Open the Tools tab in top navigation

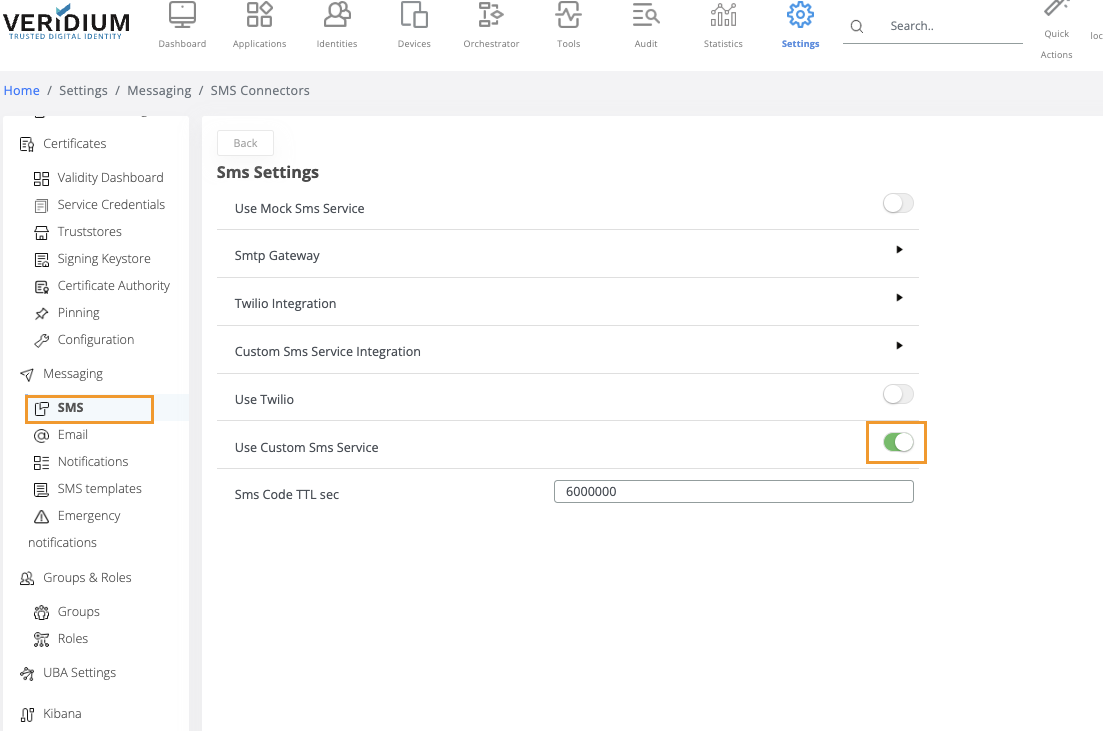(x=569, y=25)
